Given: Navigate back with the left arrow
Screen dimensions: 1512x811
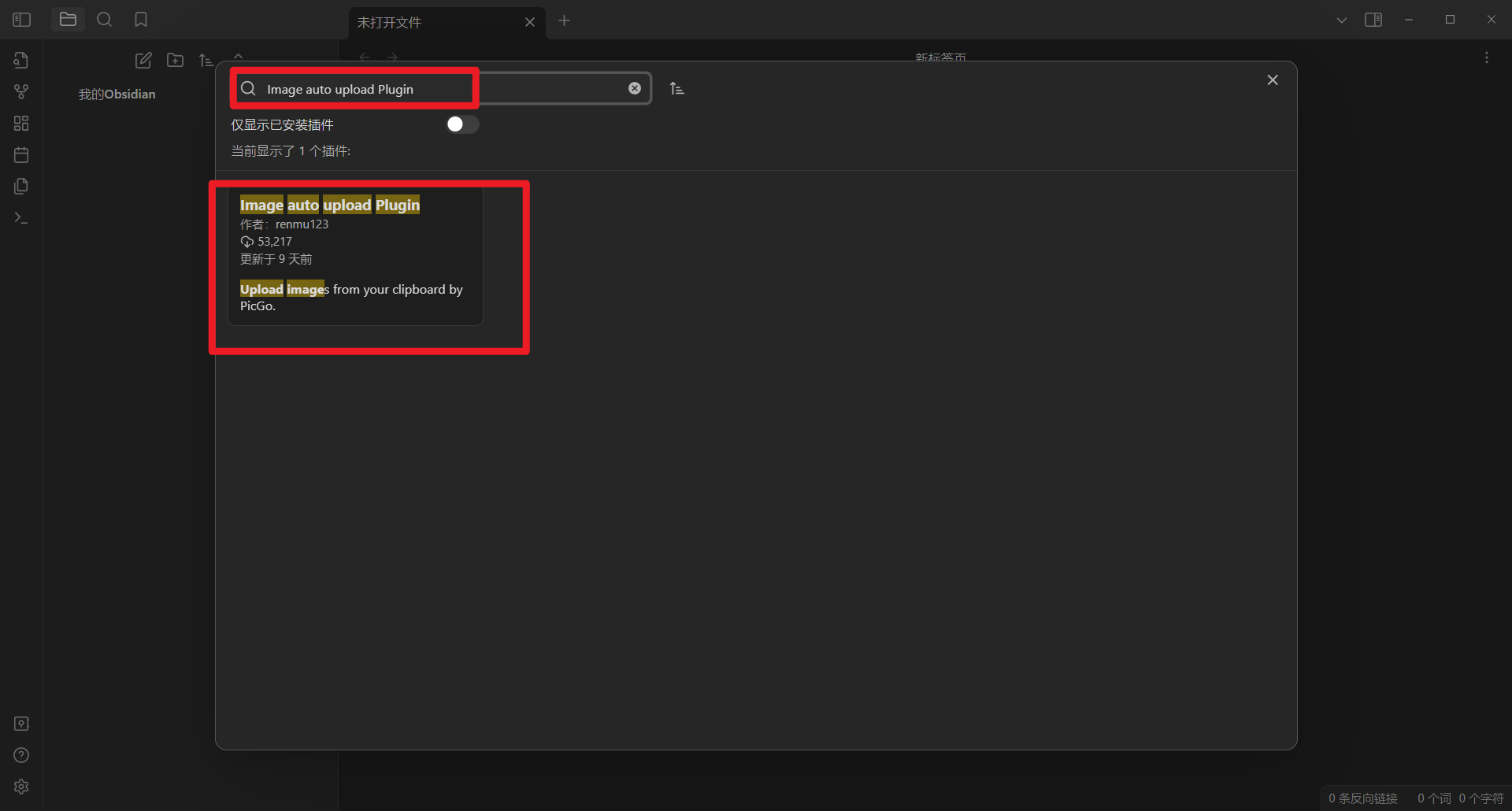Looking at the screenshot, I should point(365,57).
